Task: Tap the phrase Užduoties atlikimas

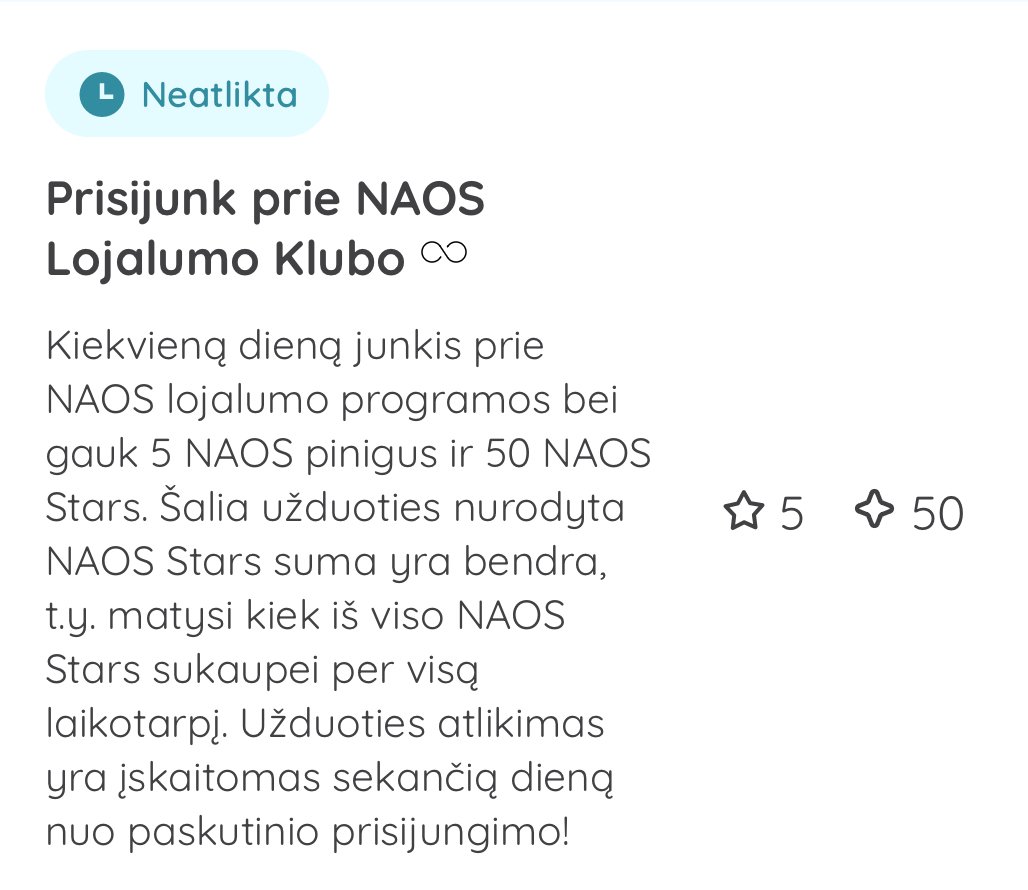Action: pos(422,724)
